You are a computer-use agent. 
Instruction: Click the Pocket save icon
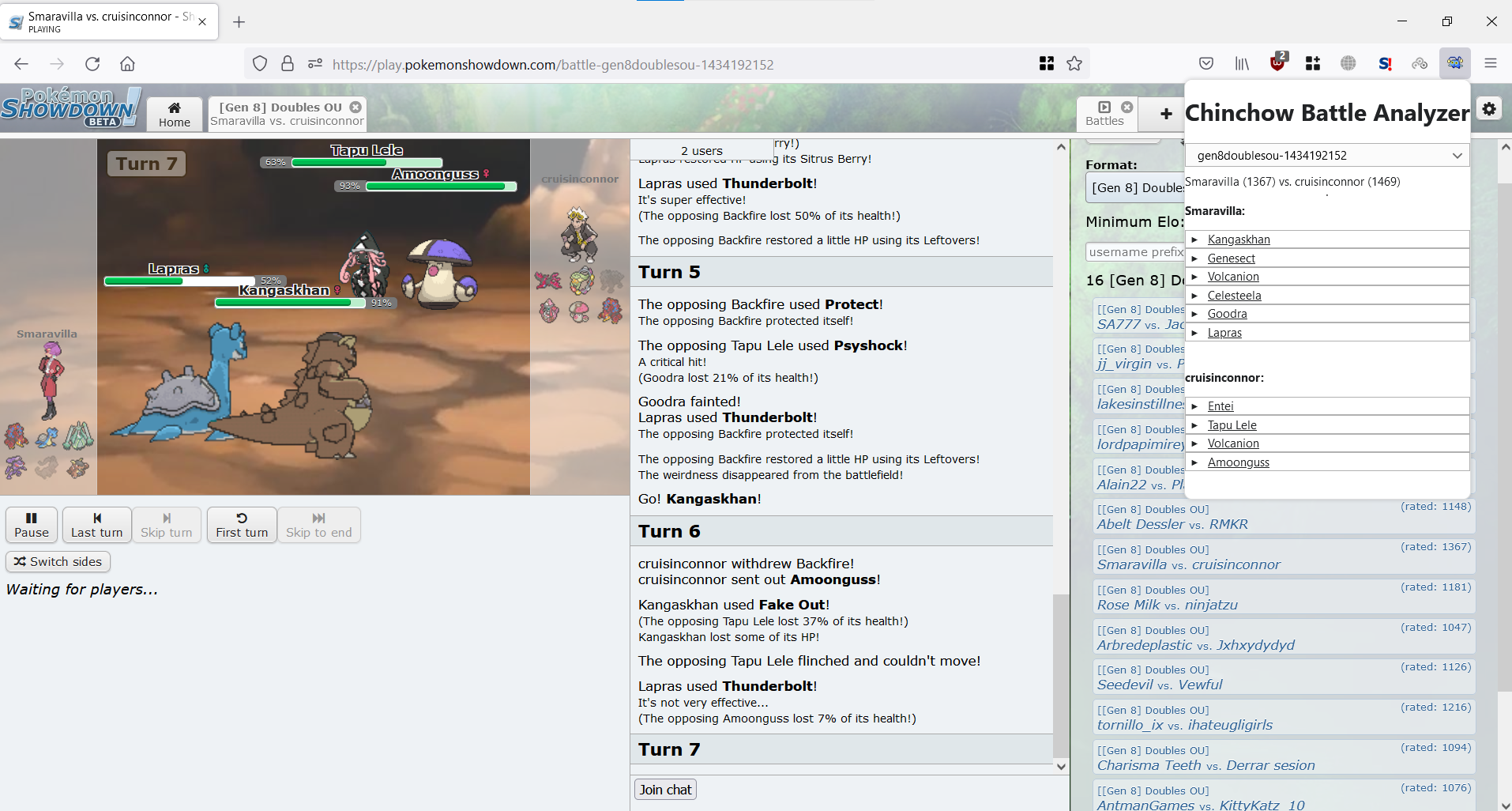coord(1206,64)
